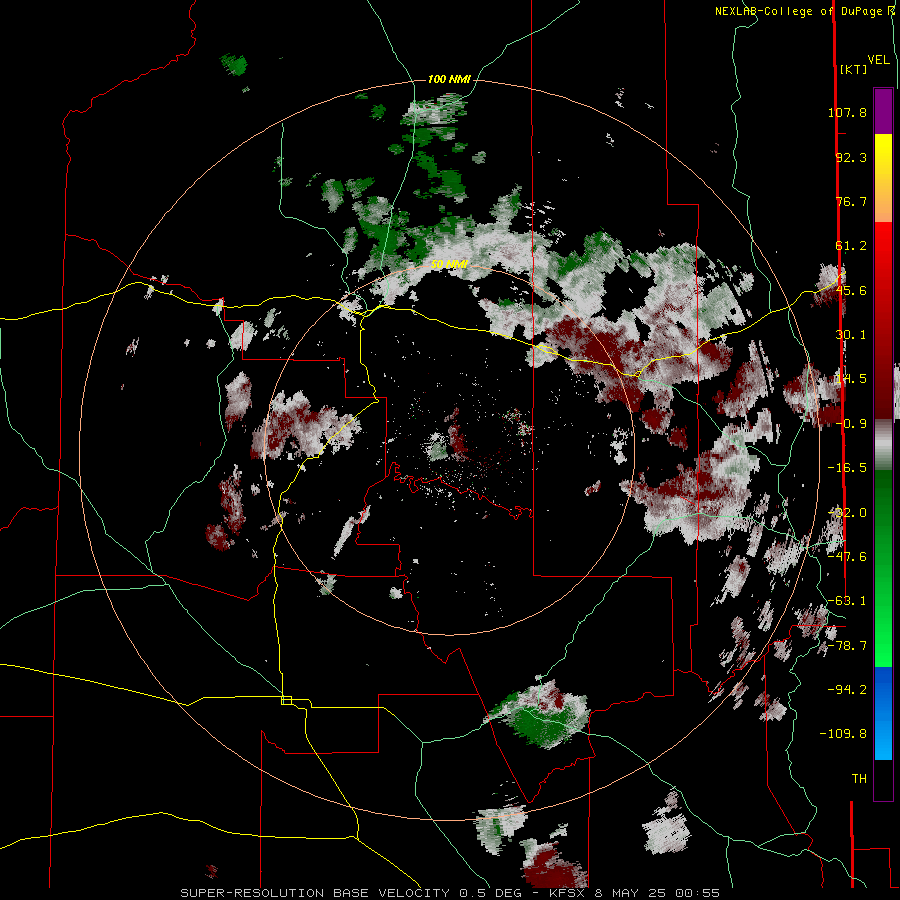Click the -32.0 legend value

pyautogui.click(x=847, y=513)
